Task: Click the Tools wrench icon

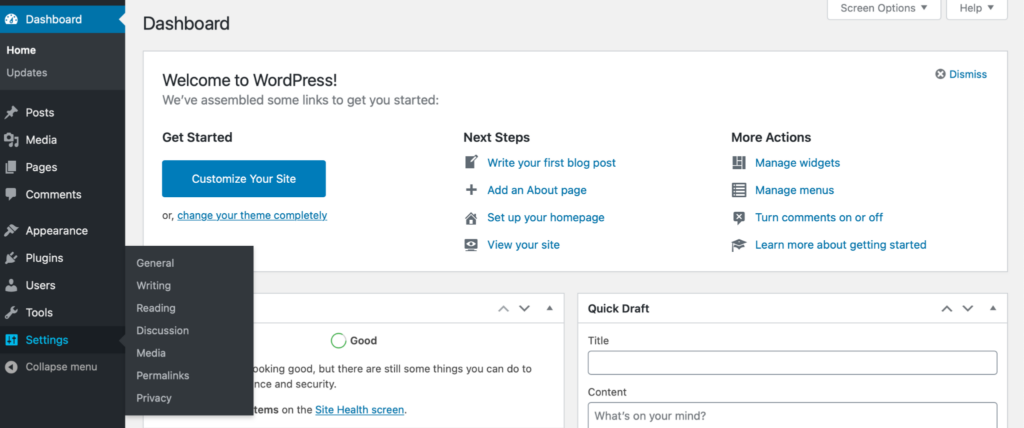Action: point(11,313)
